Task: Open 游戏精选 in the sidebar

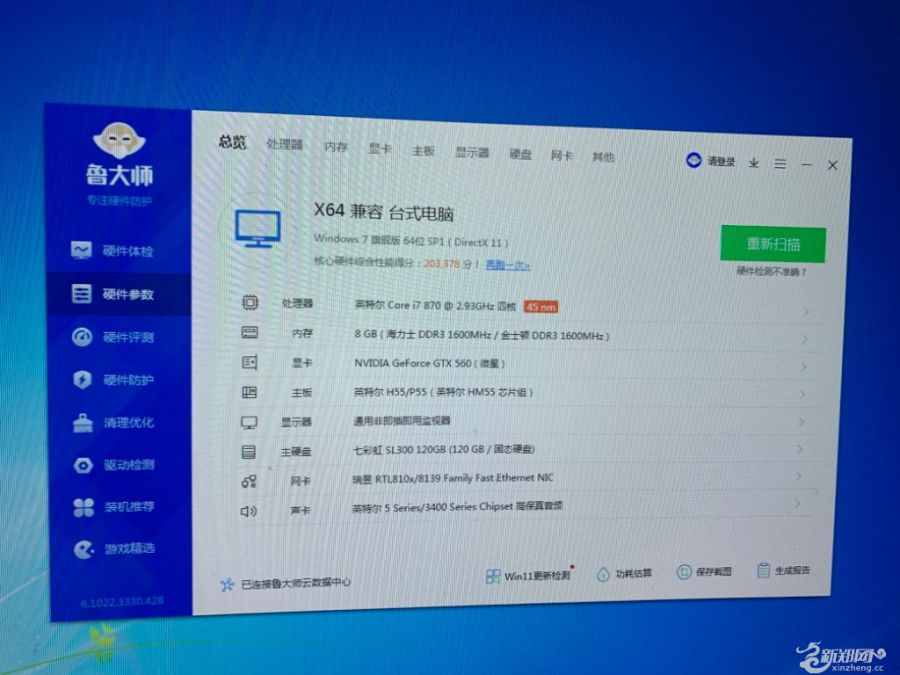Action: [x=112, y=549]
